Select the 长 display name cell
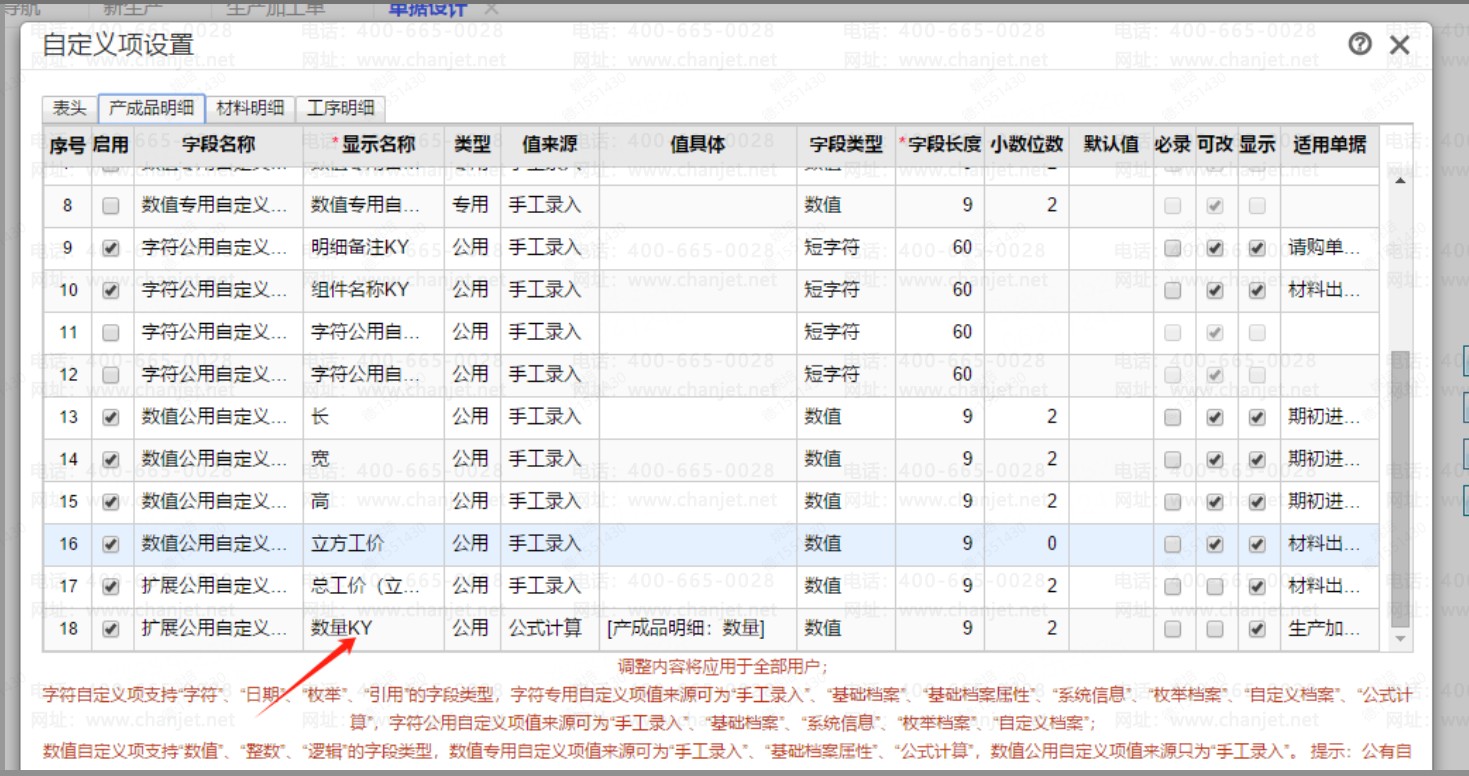This screenshot has width=1469, height=776. pos(374,417)
